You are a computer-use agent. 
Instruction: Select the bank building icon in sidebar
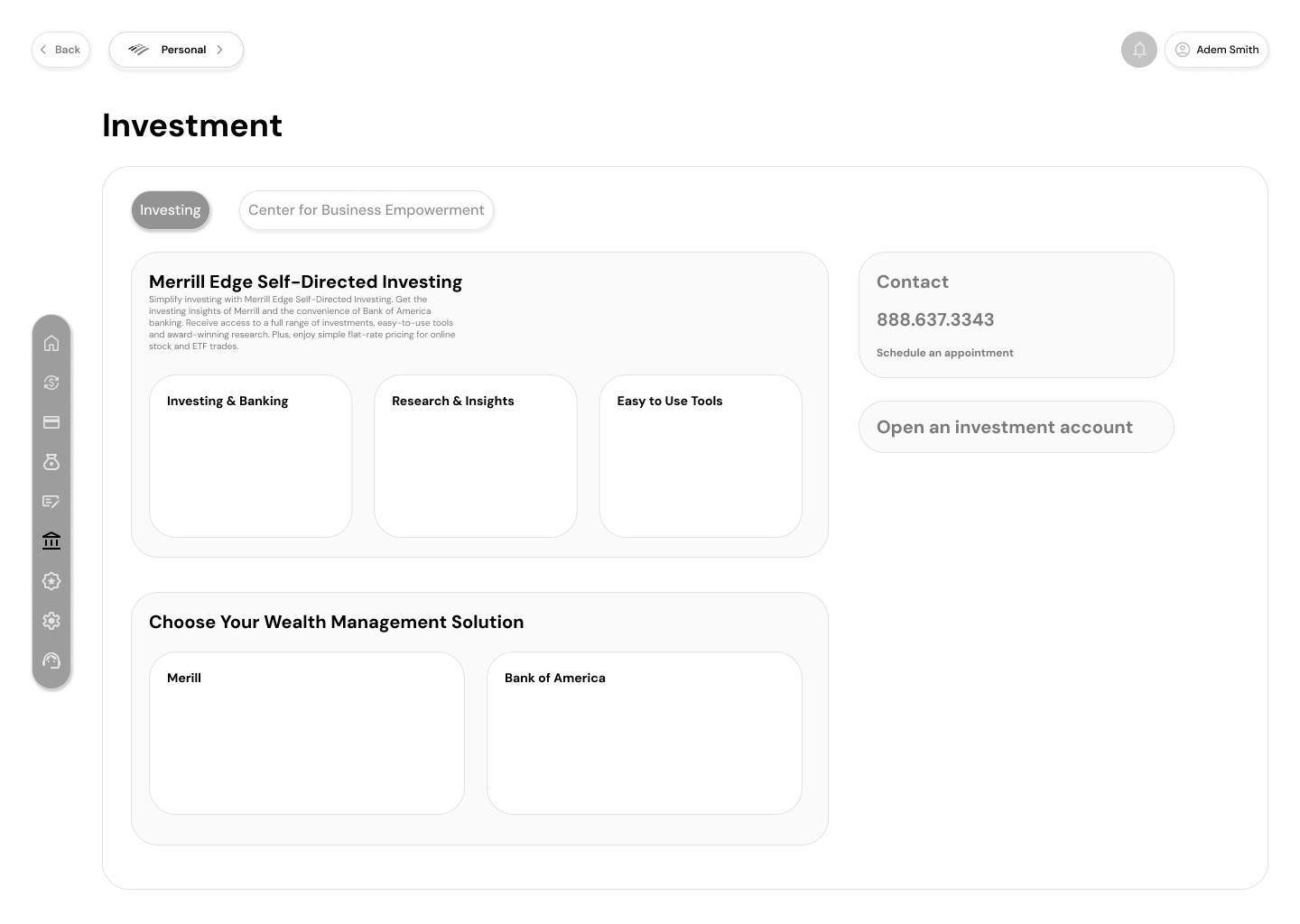pos(51,541)
